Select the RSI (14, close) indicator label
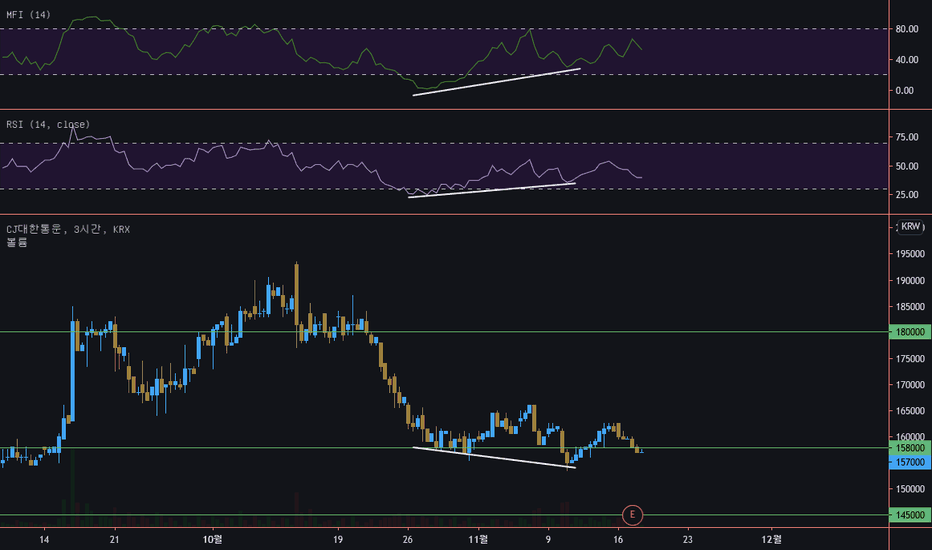The image size is (932, 550). 48,124
